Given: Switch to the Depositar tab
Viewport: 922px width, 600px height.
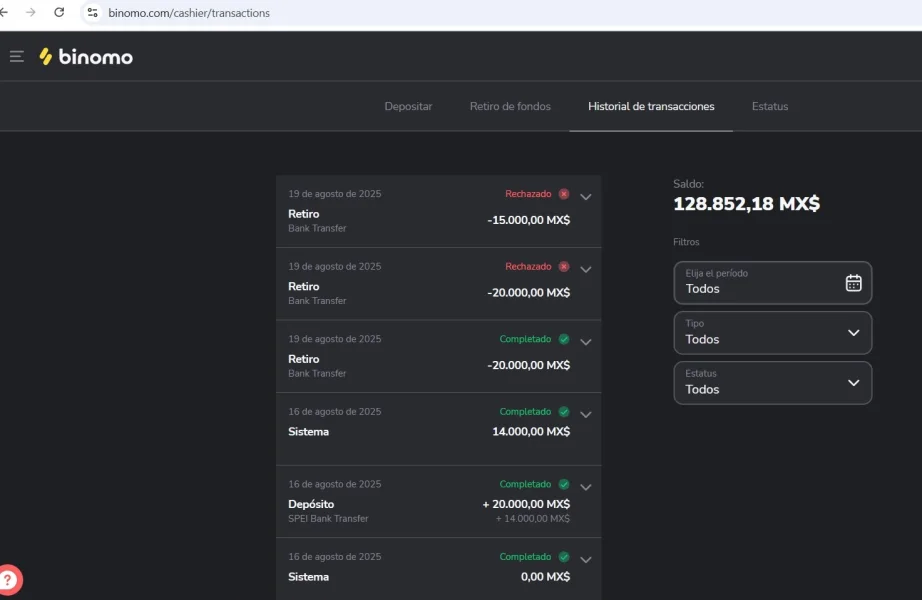Looking at the screenshot, I should pyautogui.click(x=408, y=106).
